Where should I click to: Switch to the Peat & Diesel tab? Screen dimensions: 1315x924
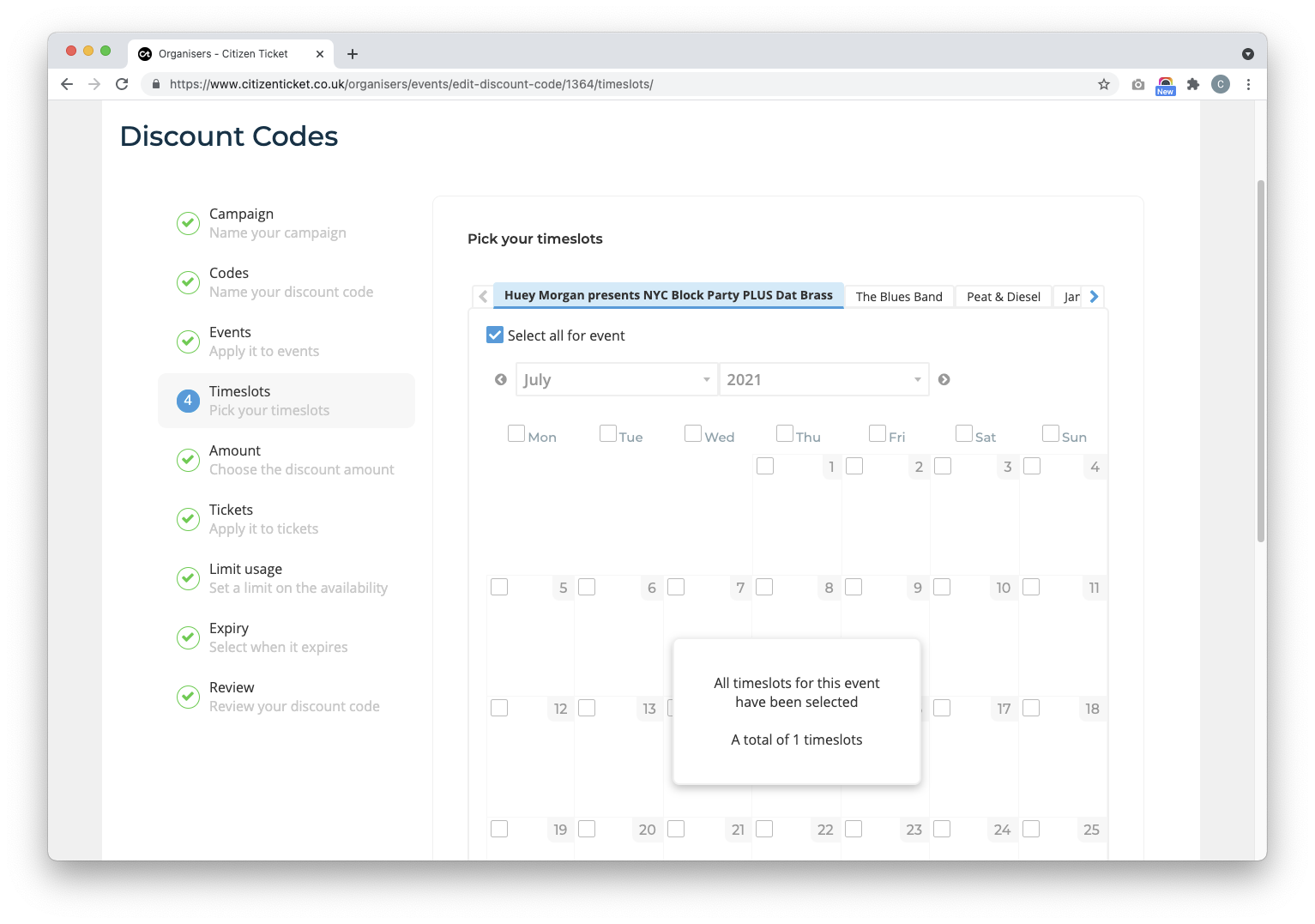pos(1004,297)
